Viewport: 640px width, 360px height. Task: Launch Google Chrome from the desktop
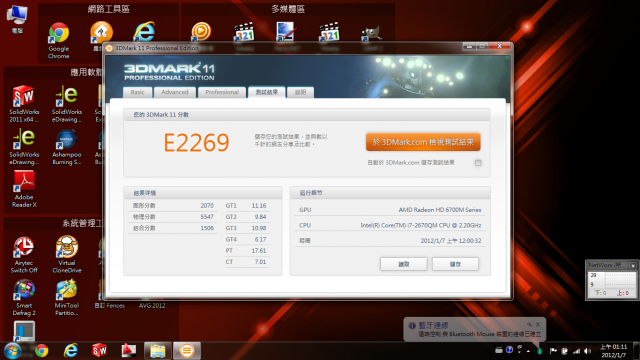tap(59, 40)
